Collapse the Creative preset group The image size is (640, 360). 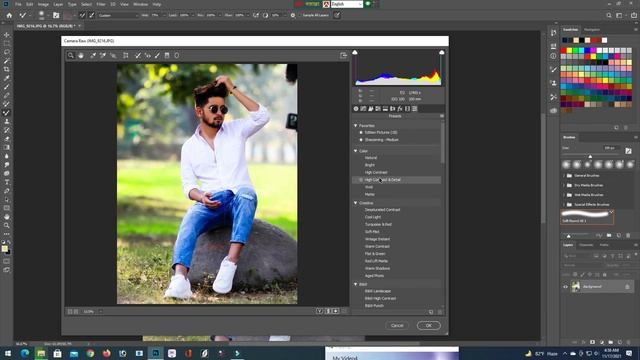[x=356, y=203]
